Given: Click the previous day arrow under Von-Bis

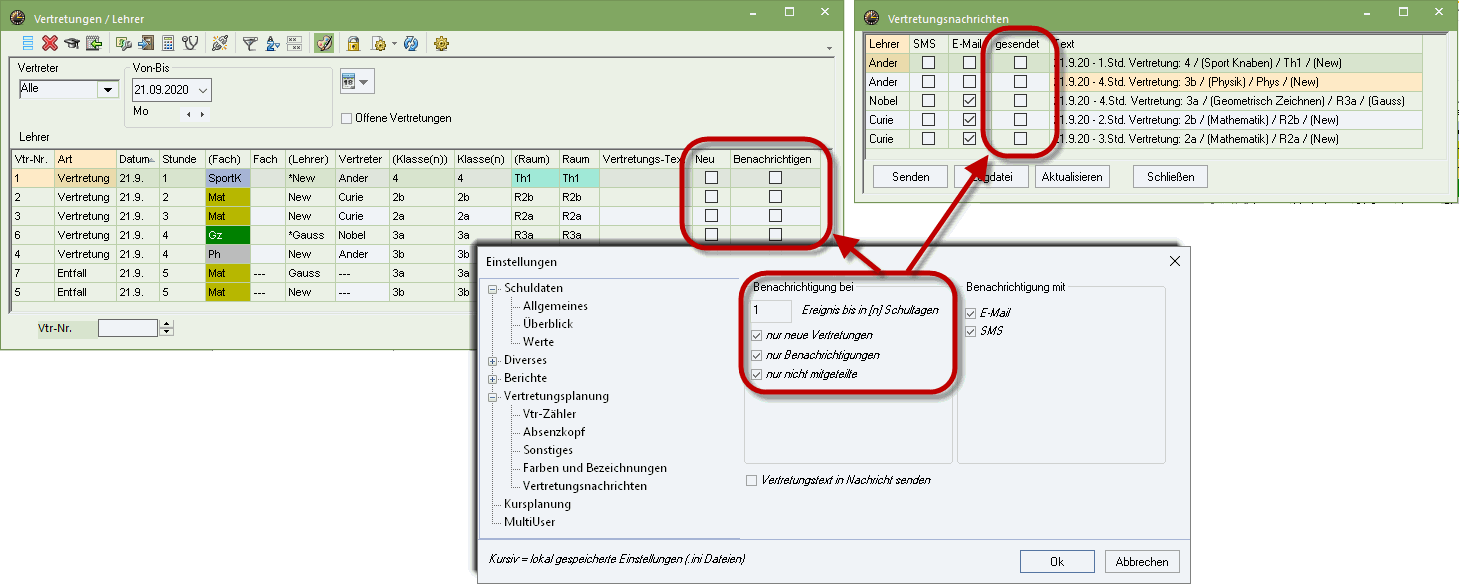Looking at the screenshot, I should click(x=187, y=114).
